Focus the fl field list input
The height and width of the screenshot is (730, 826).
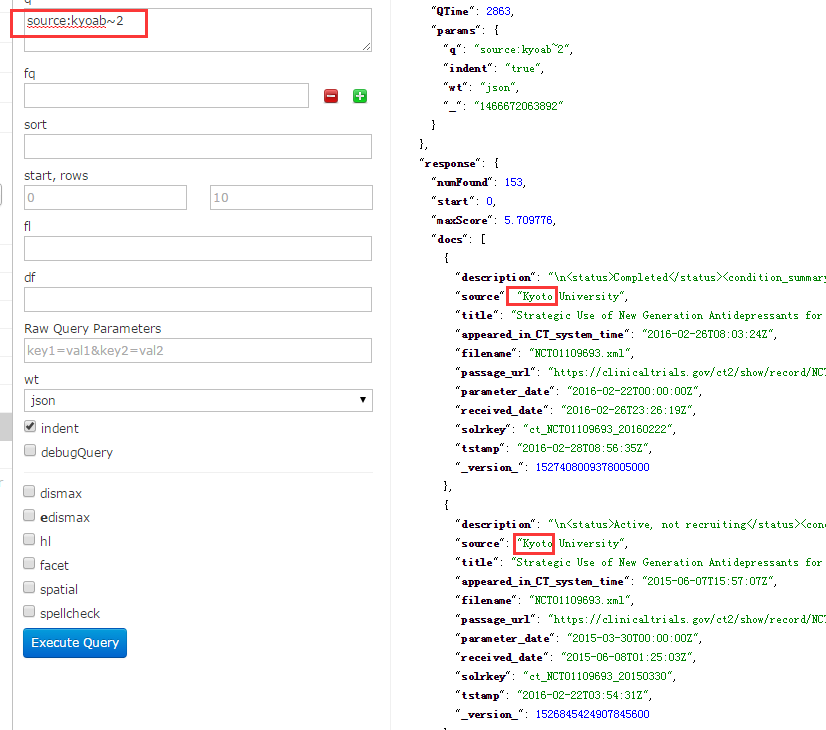pyautogui.click(x=198, y=249)
